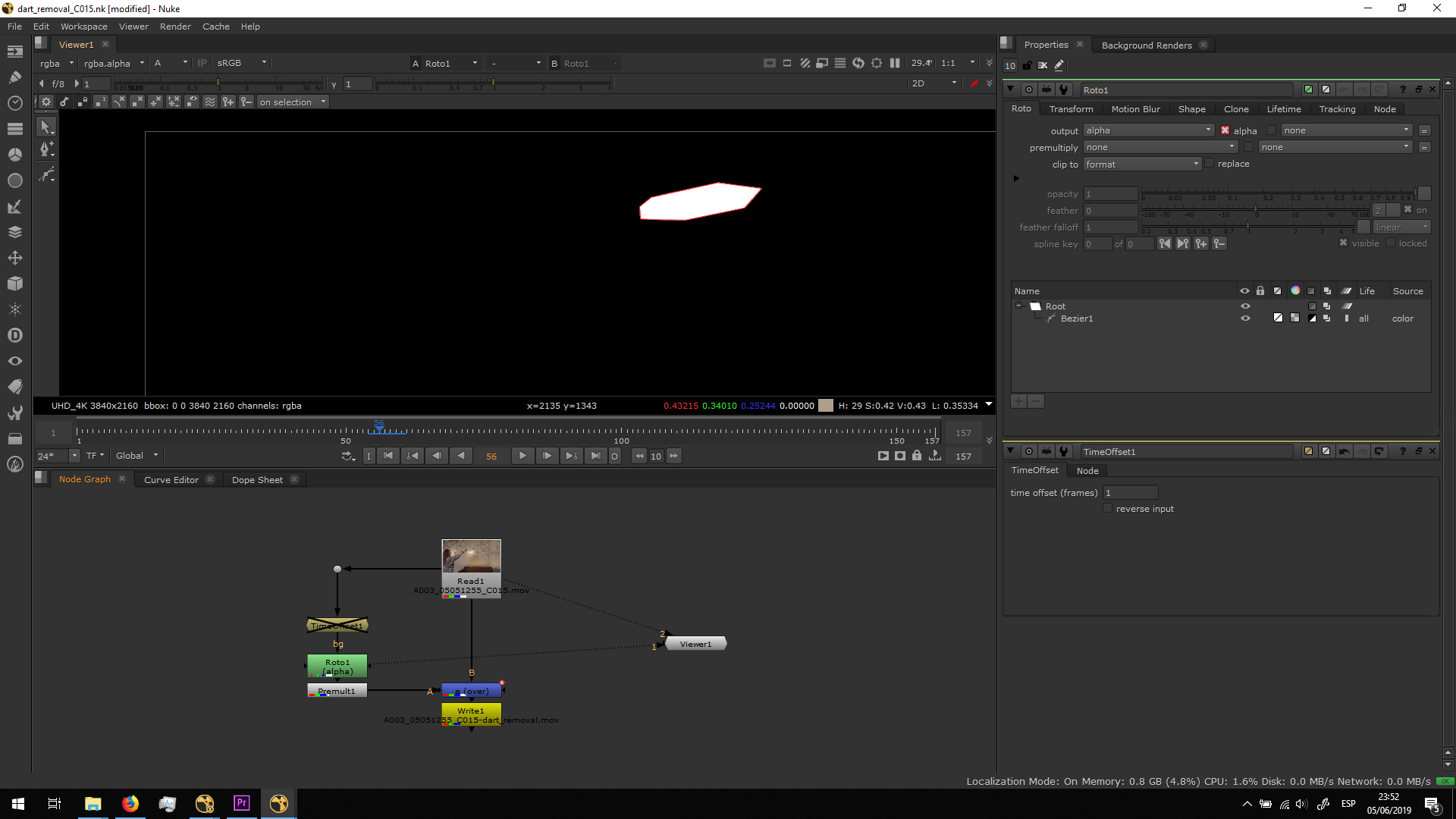The width and height of the screenshot is (1456, 819).
Task: Switch to the Curve Editor tab
Action: 171,480
